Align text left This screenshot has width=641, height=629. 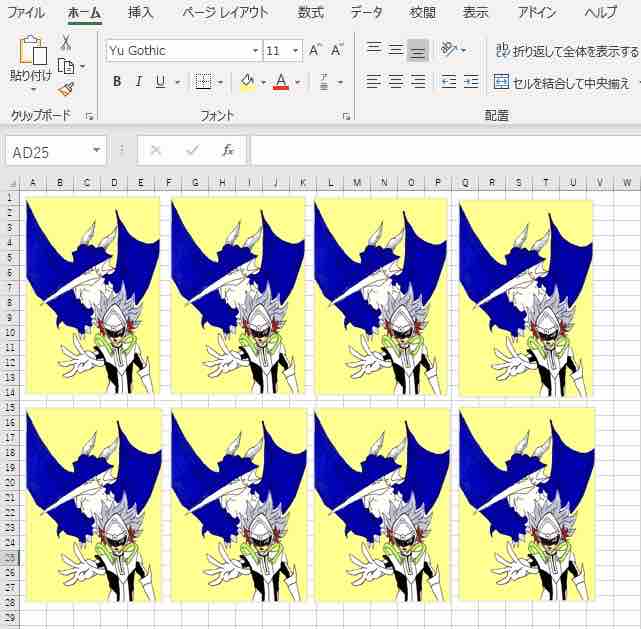(x=373, y=82)
